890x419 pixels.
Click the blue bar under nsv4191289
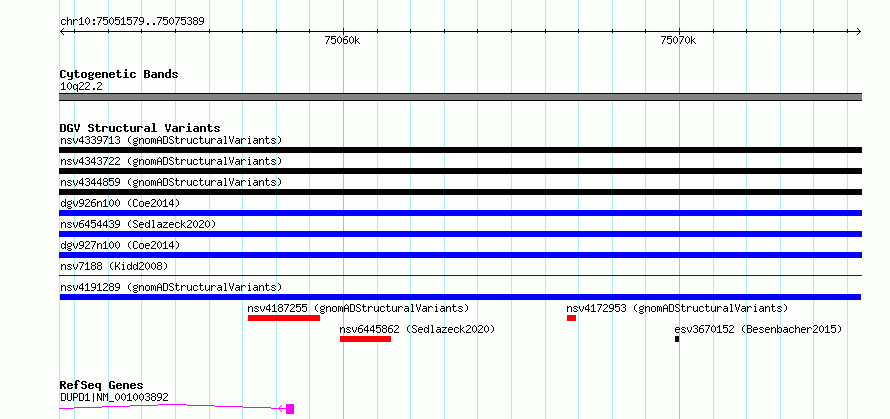tap(460, 297)
